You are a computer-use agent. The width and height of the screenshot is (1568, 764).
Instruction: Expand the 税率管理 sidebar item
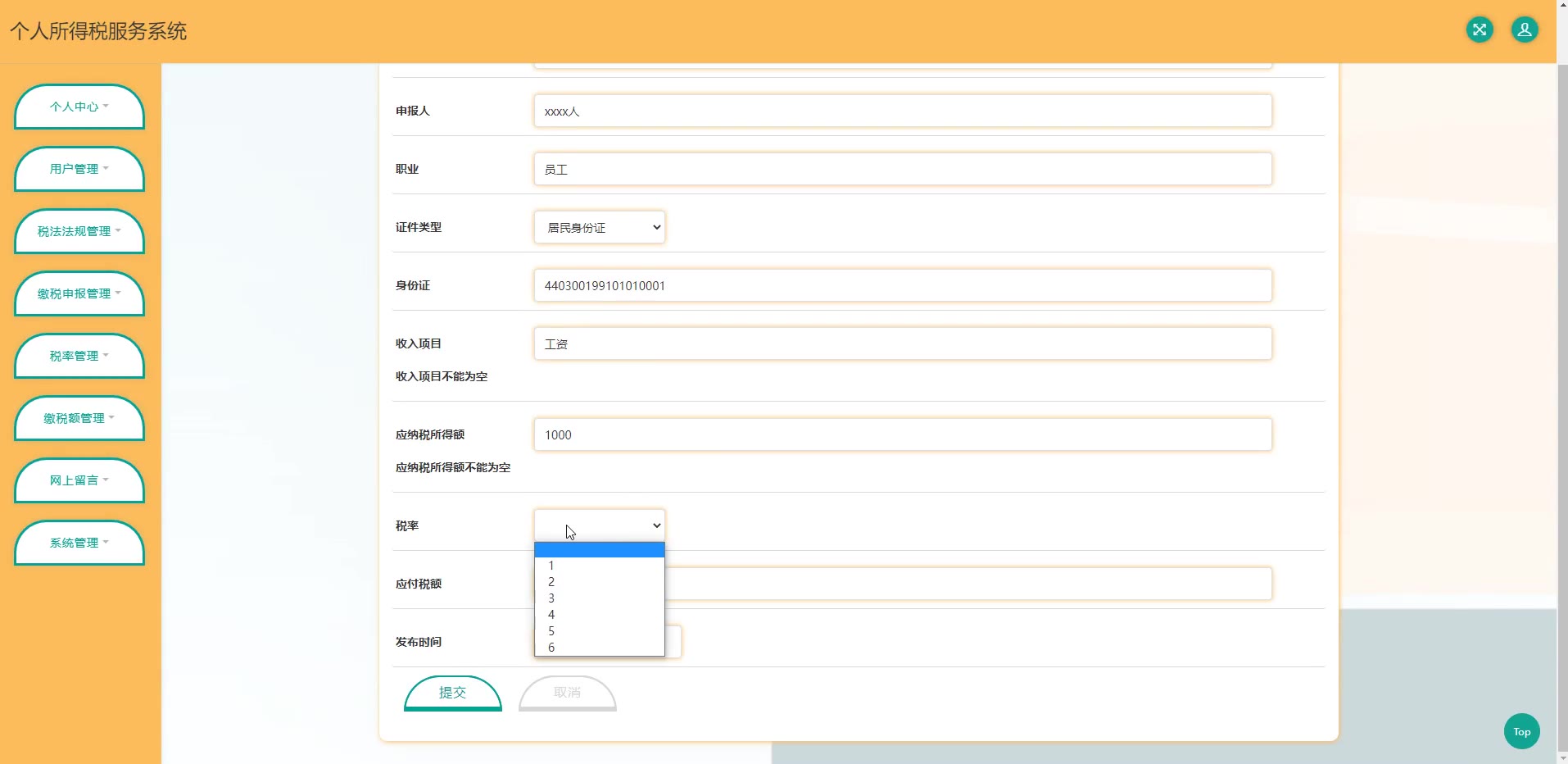tap(79, 356)
